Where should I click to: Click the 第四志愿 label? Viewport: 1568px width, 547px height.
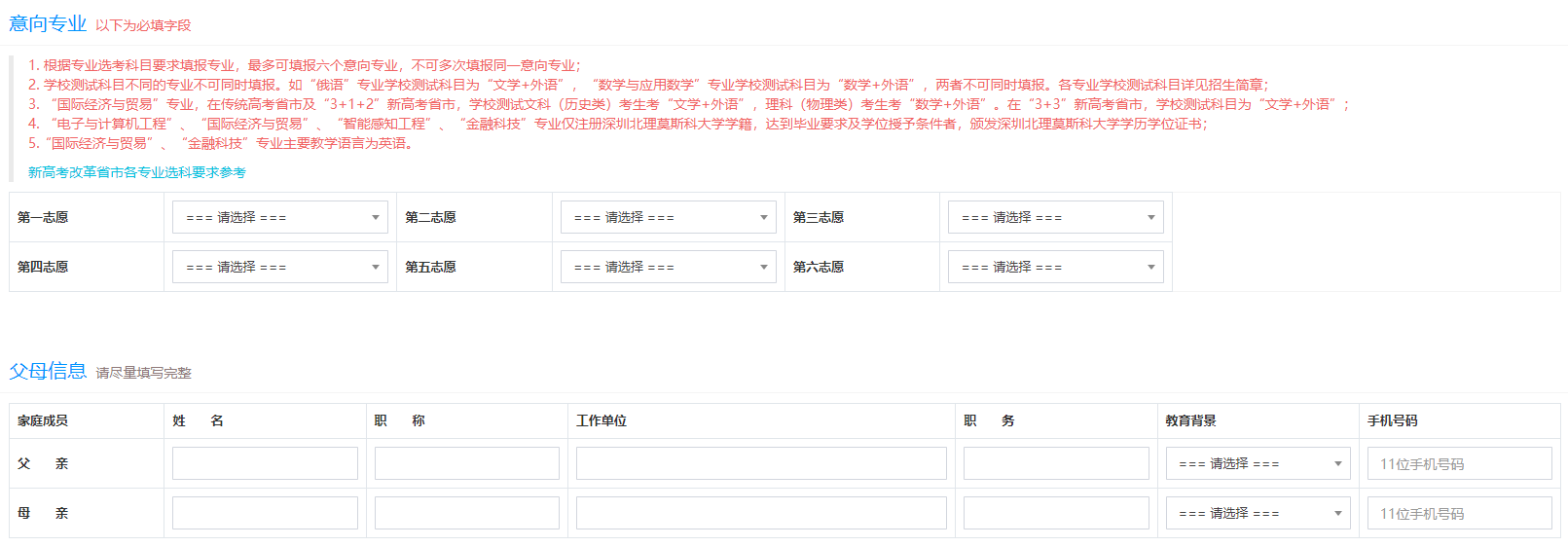[43, 267]
